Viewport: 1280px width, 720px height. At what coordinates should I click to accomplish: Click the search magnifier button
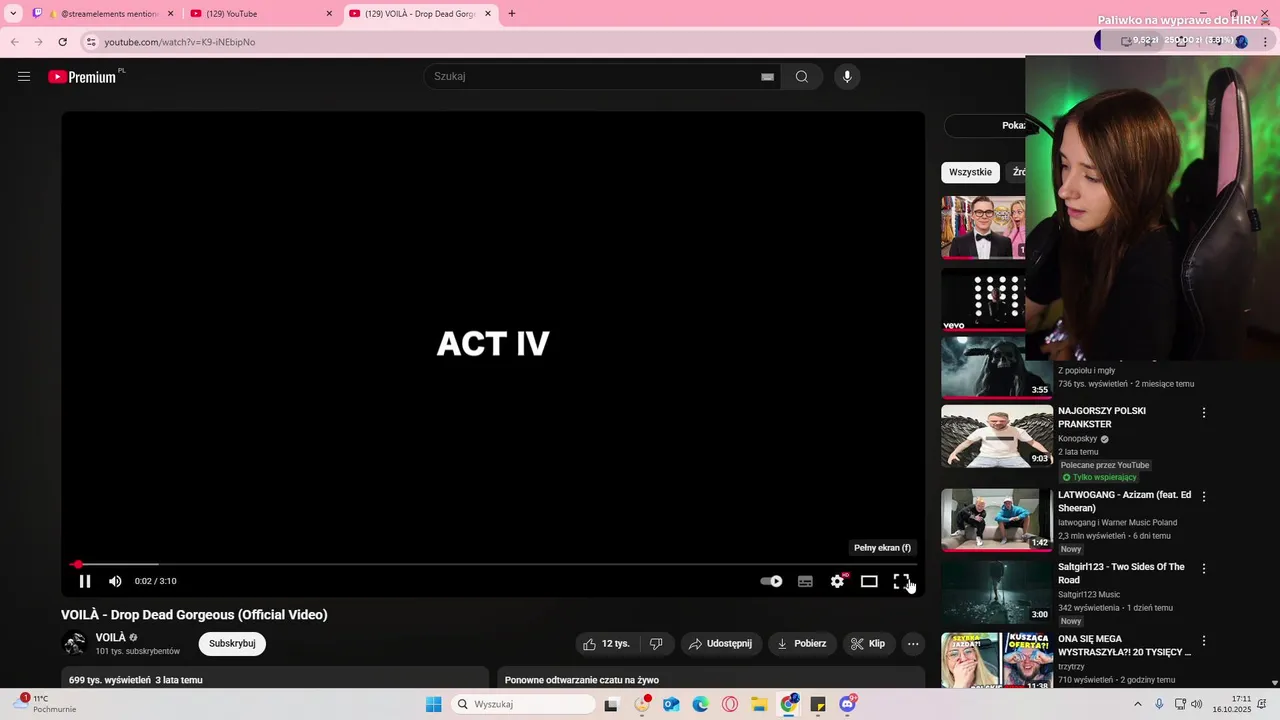802,77
